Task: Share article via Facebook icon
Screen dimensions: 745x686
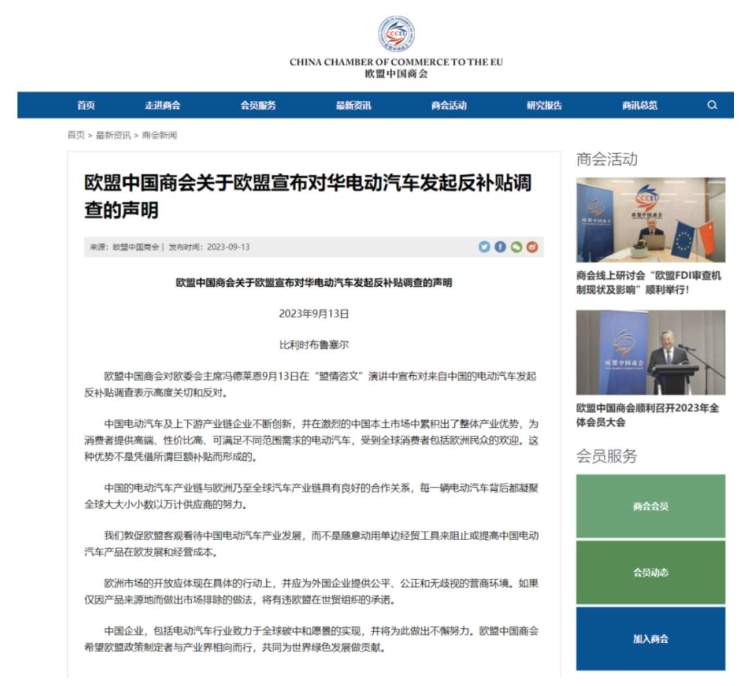Action: [500, 247]
